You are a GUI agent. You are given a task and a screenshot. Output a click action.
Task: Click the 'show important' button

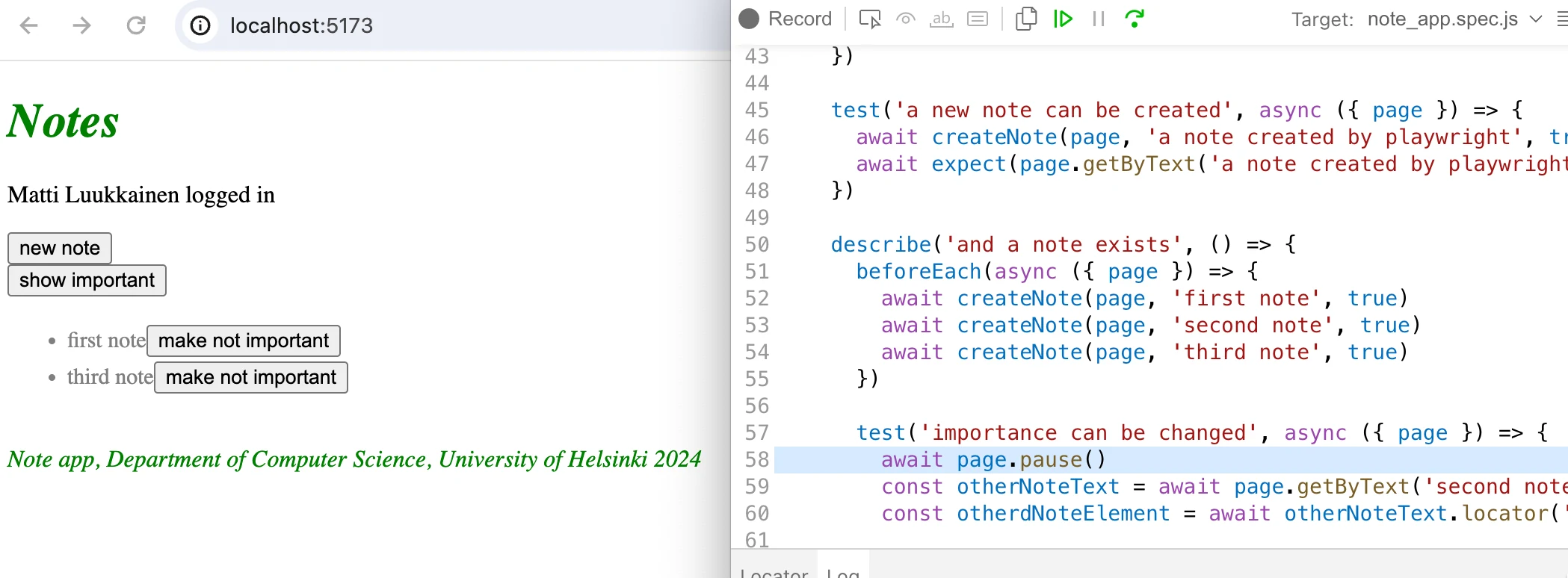(87, 280)
